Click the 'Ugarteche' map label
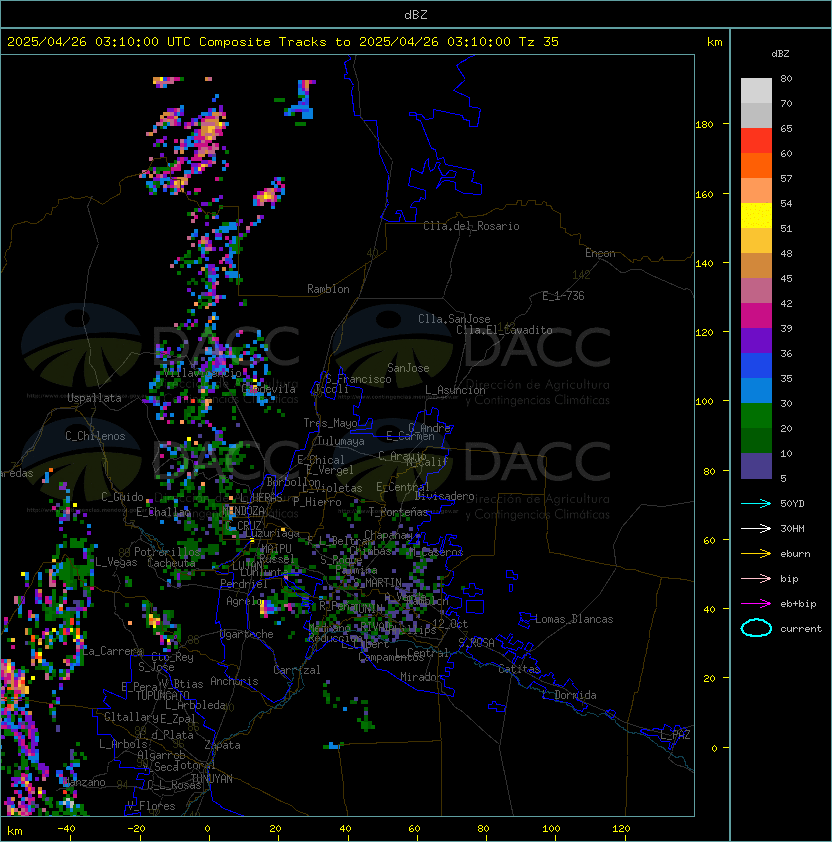Screen dimensions: 832x842 (247, 634)
